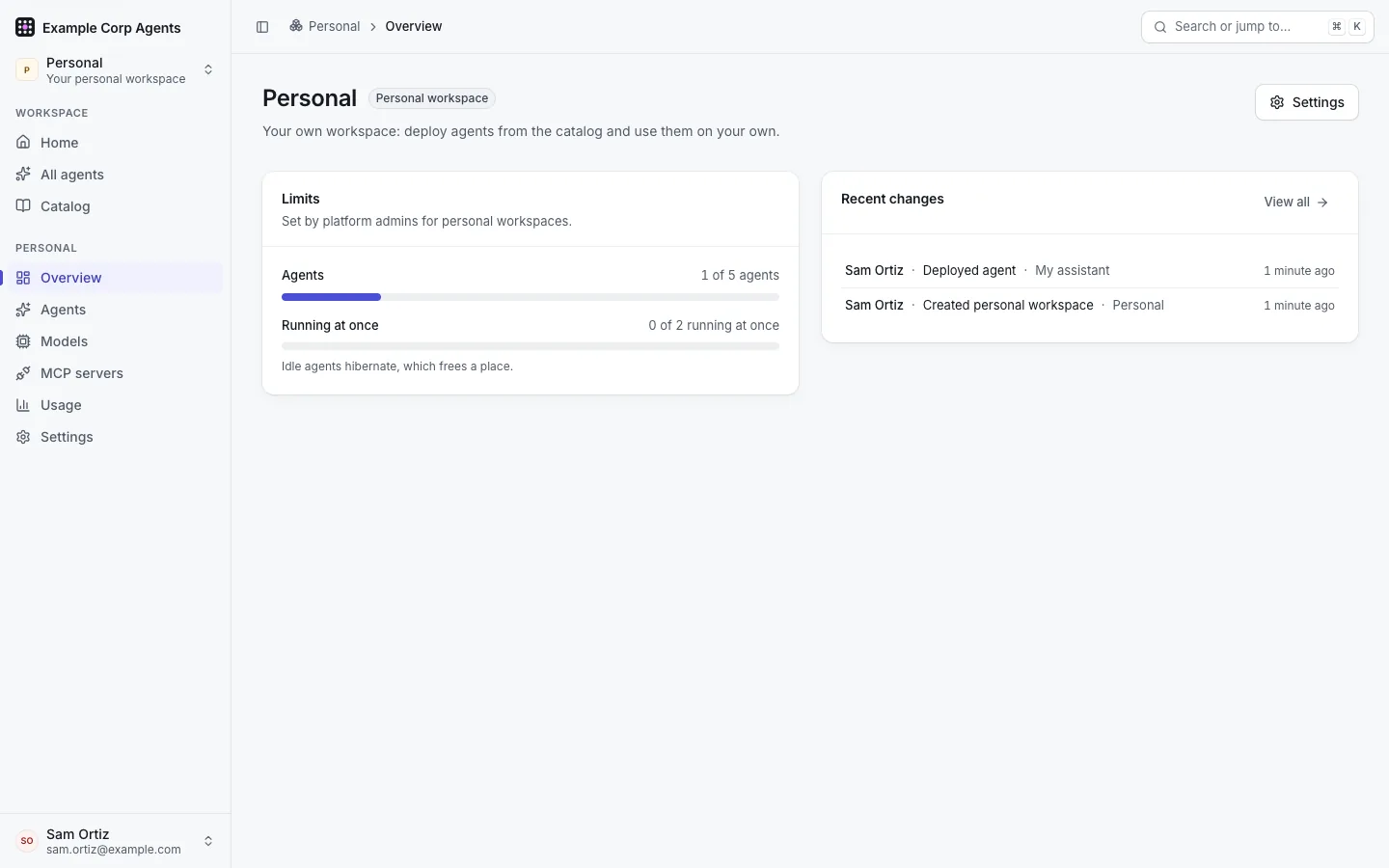Click the Agents sparkle icon under Personal

click(23, 310)
